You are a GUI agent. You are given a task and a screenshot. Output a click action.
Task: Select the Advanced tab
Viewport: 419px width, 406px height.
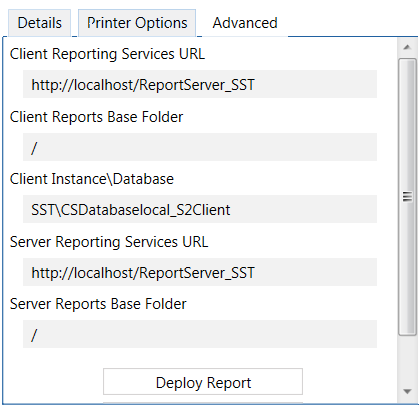coord(245,23)
